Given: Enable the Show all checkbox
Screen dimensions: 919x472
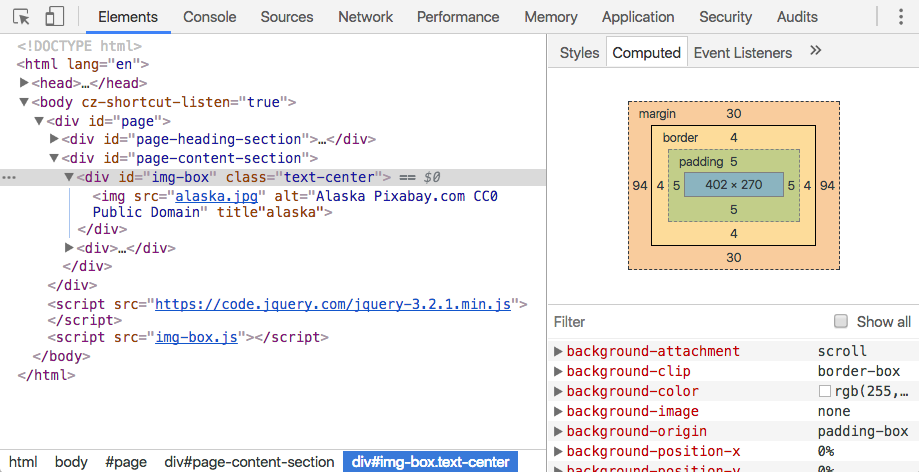Looking at the screenshot, I should click(x=841, y=321).
